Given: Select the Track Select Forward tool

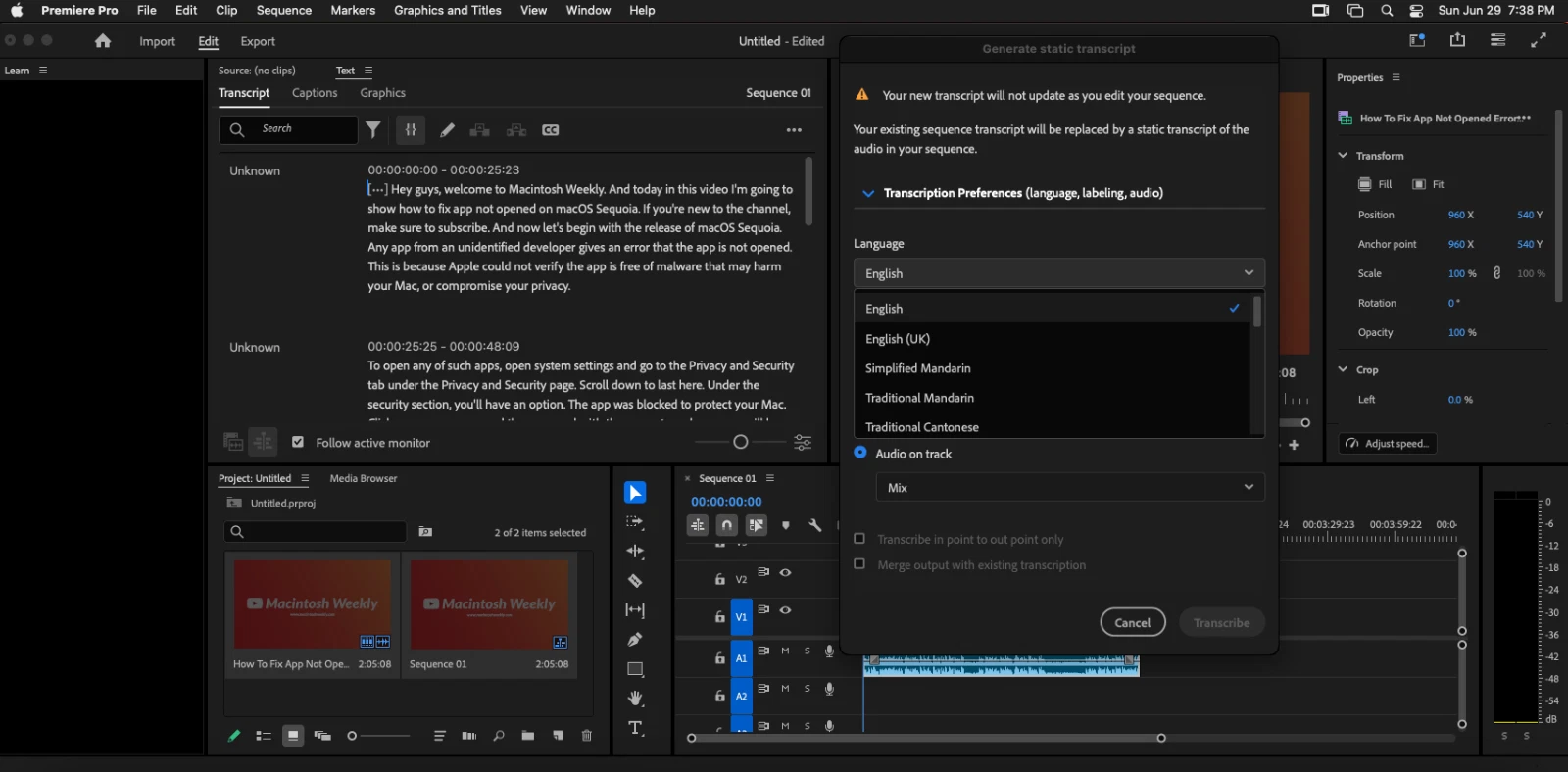Looking at the screenshot, I should coord(635,522).
